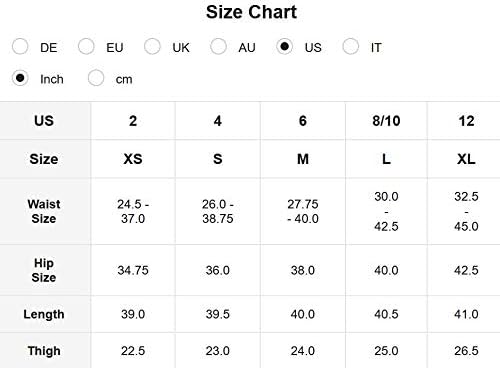
Task: Click the XS size cell
Action: (x=133, y=159)
